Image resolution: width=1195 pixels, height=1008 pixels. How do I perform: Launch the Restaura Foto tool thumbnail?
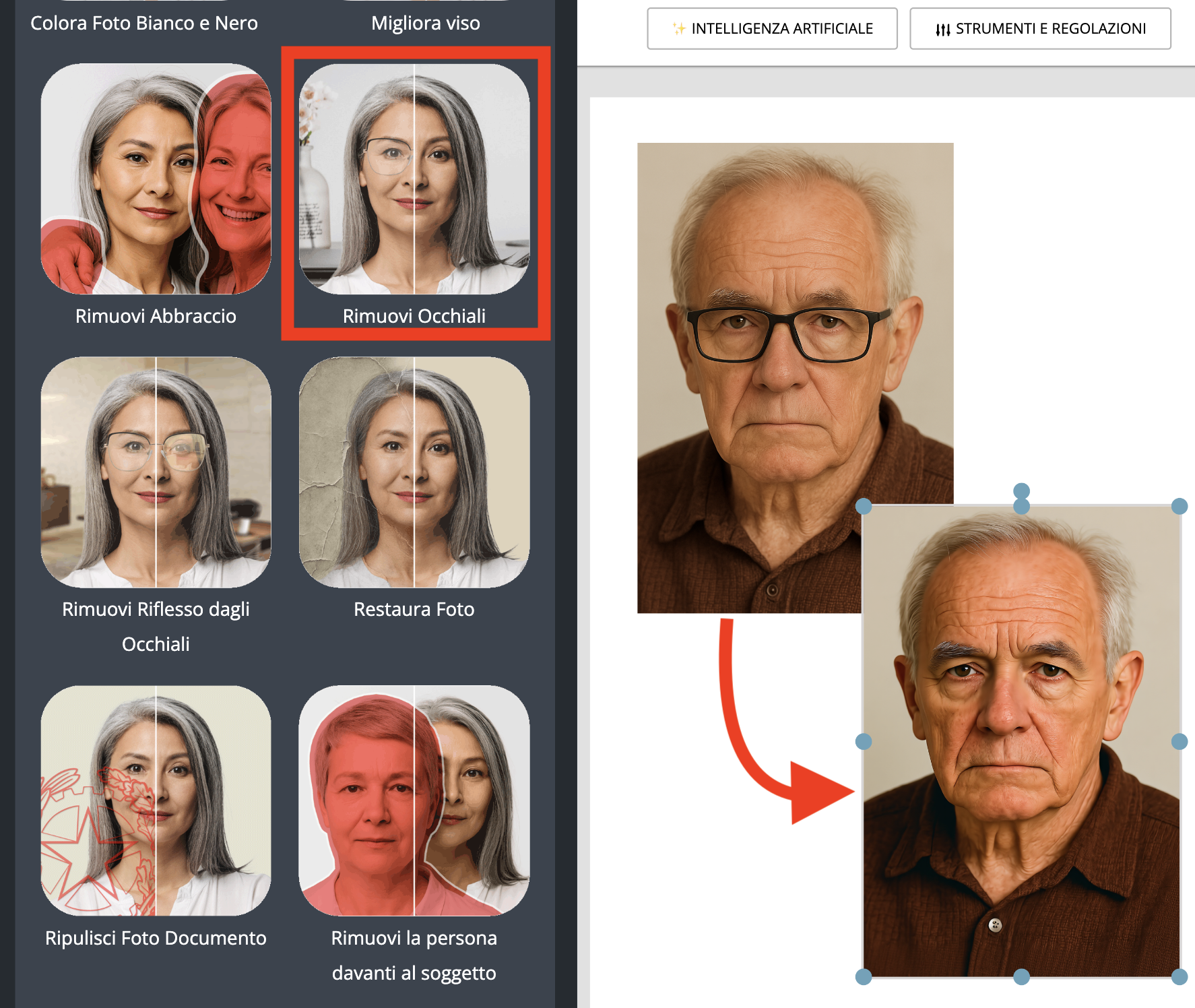414,472
